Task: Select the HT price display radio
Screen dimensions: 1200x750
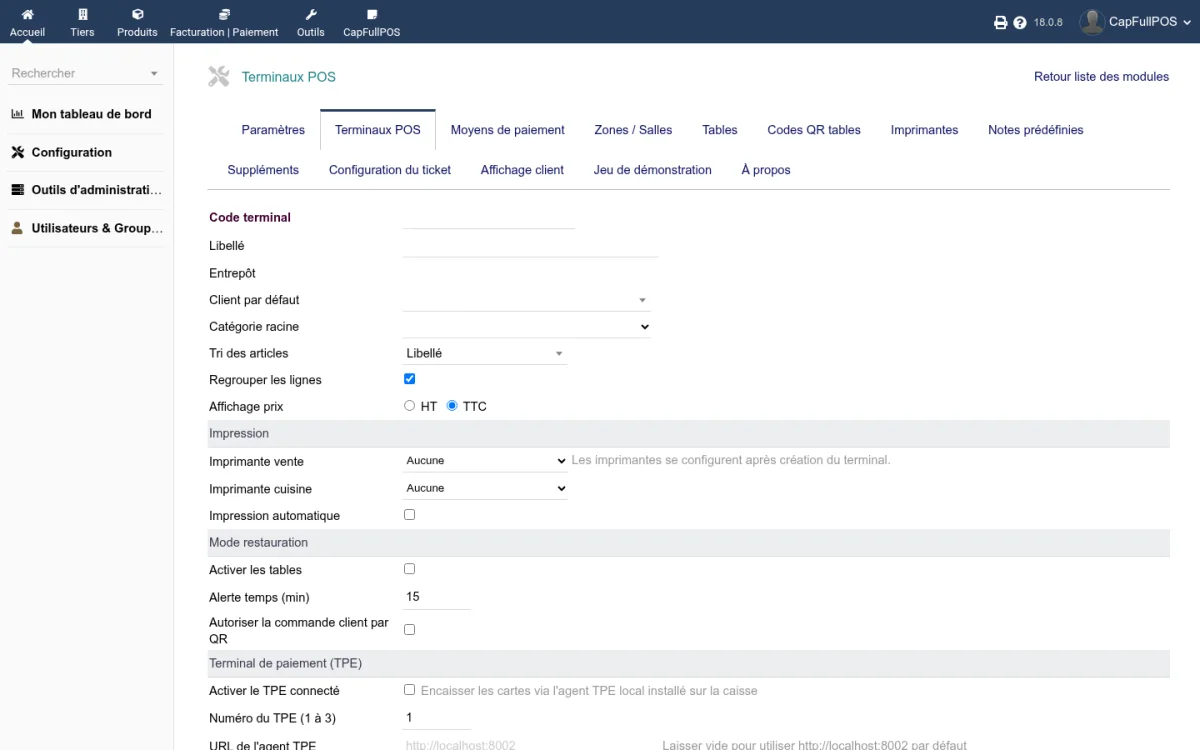Action: (409, 406)
